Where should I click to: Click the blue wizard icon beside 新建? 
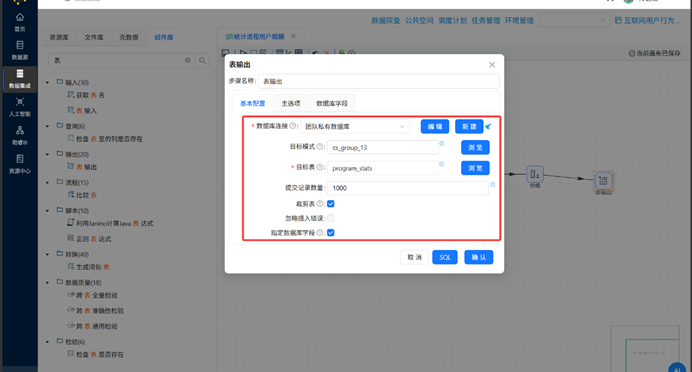pyautogui.click(x=488, y=127)
